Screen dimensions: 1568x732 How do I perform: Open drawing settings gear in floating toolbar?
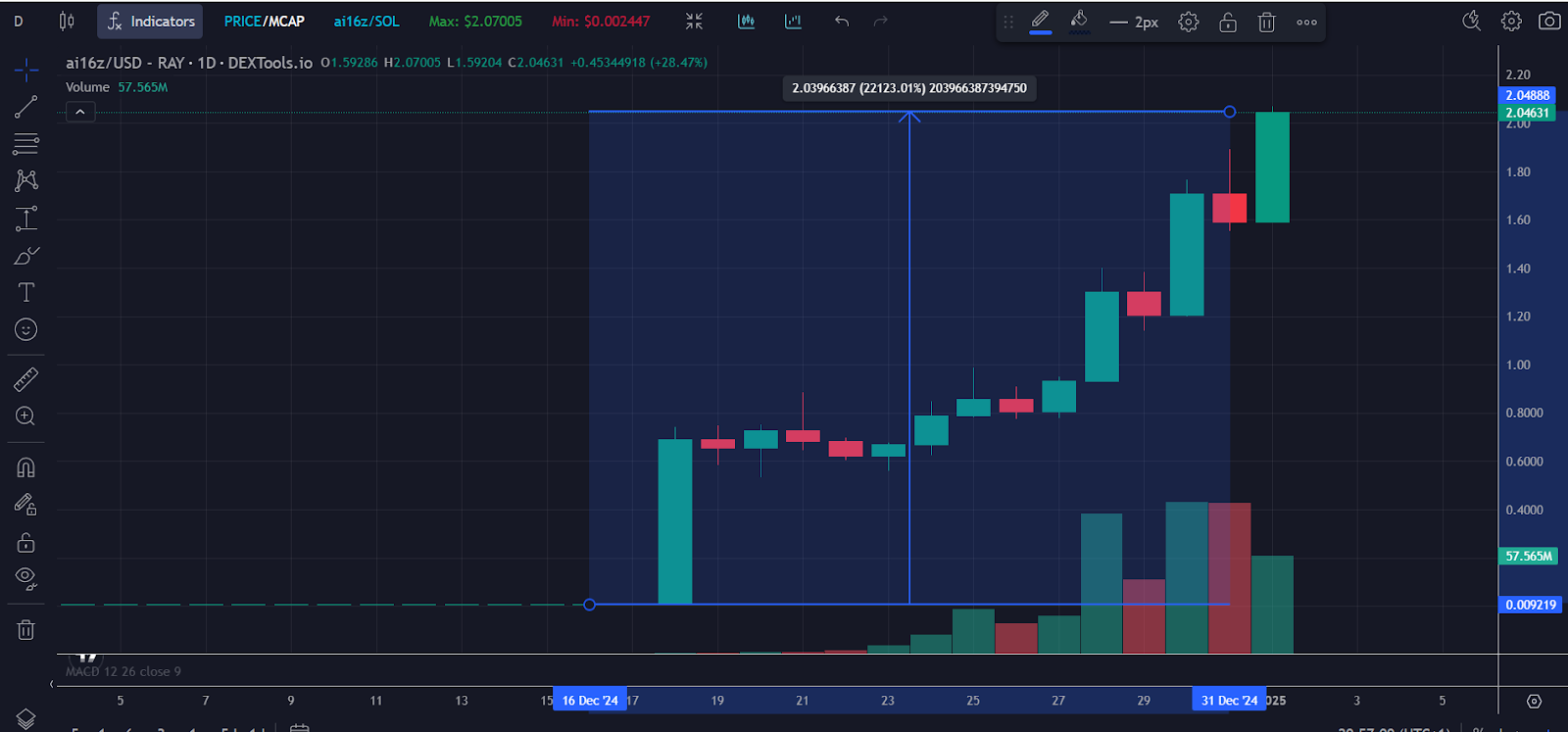tap(1189, 22)
